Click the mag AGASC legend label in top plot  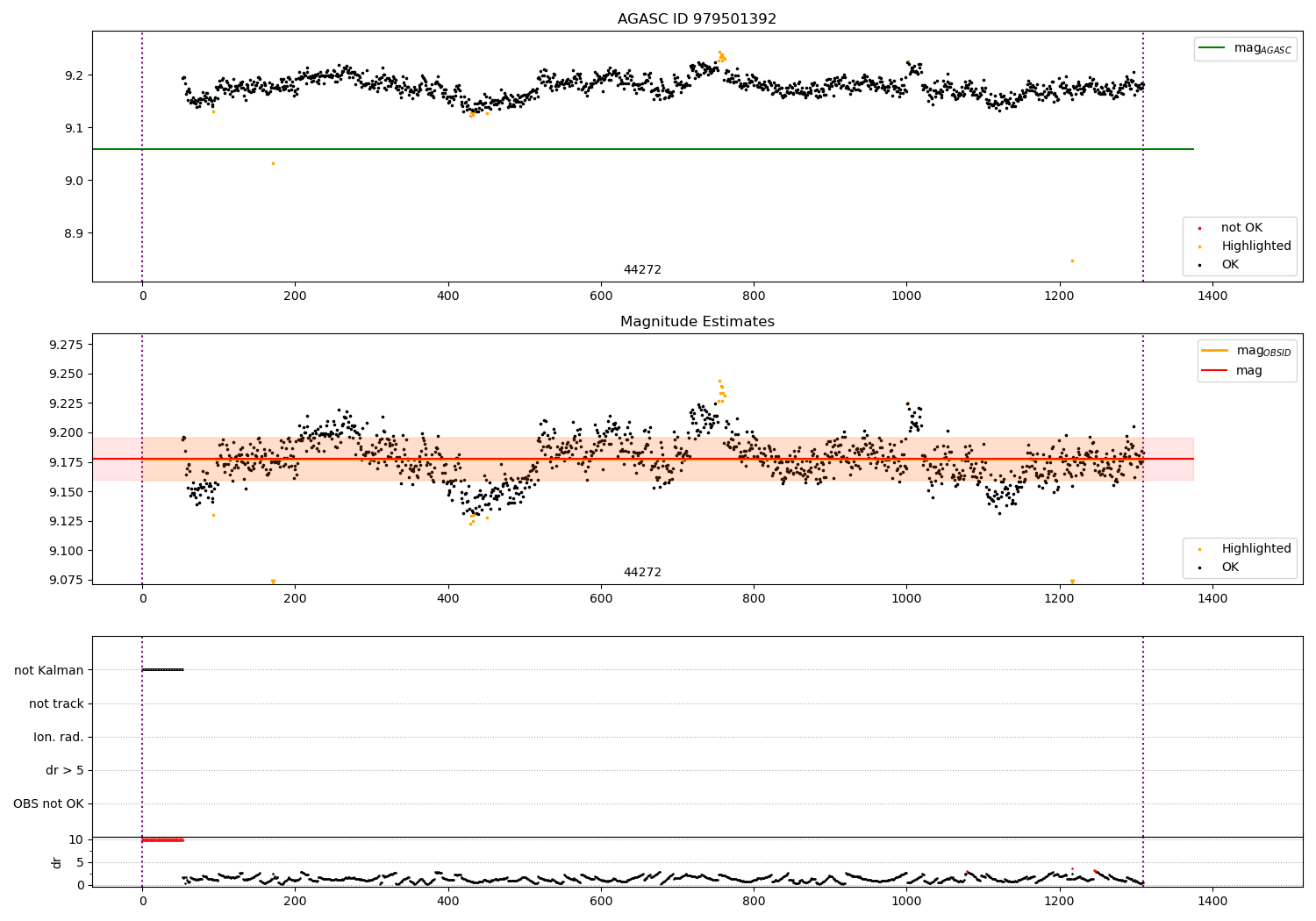(x=1262, y=48)
